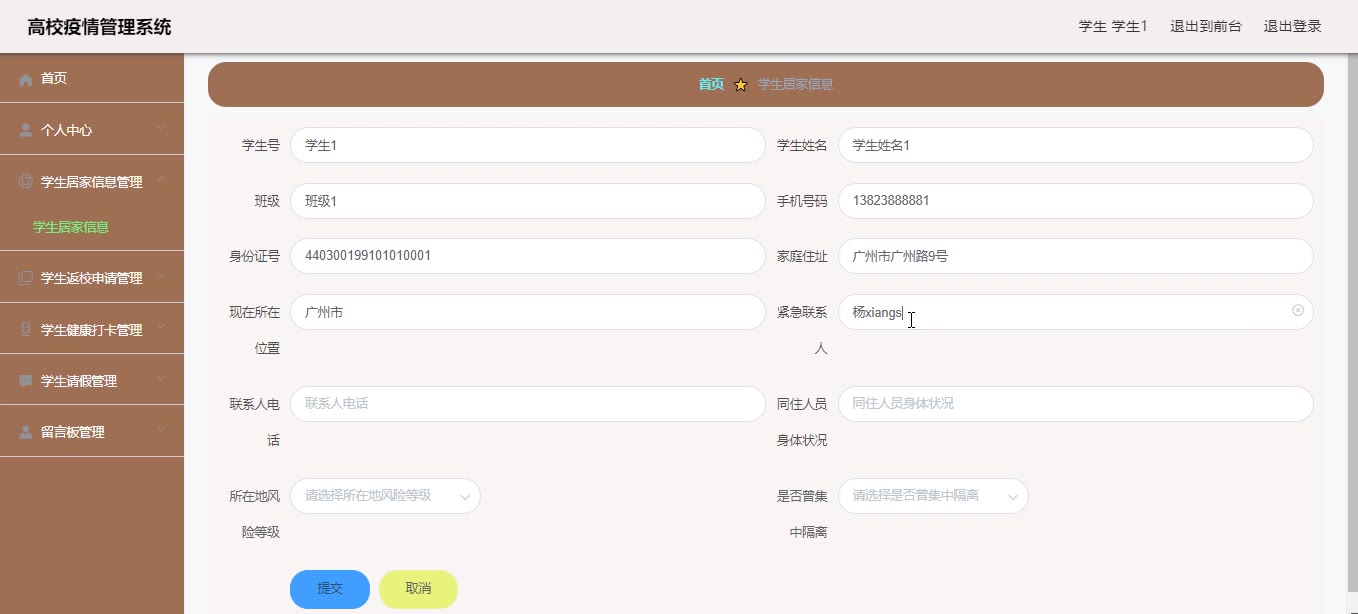The height and width of the screenshot is (614, 1358).
Task: Expand the 个人中心 menu chevron
Action: (161, 128)
